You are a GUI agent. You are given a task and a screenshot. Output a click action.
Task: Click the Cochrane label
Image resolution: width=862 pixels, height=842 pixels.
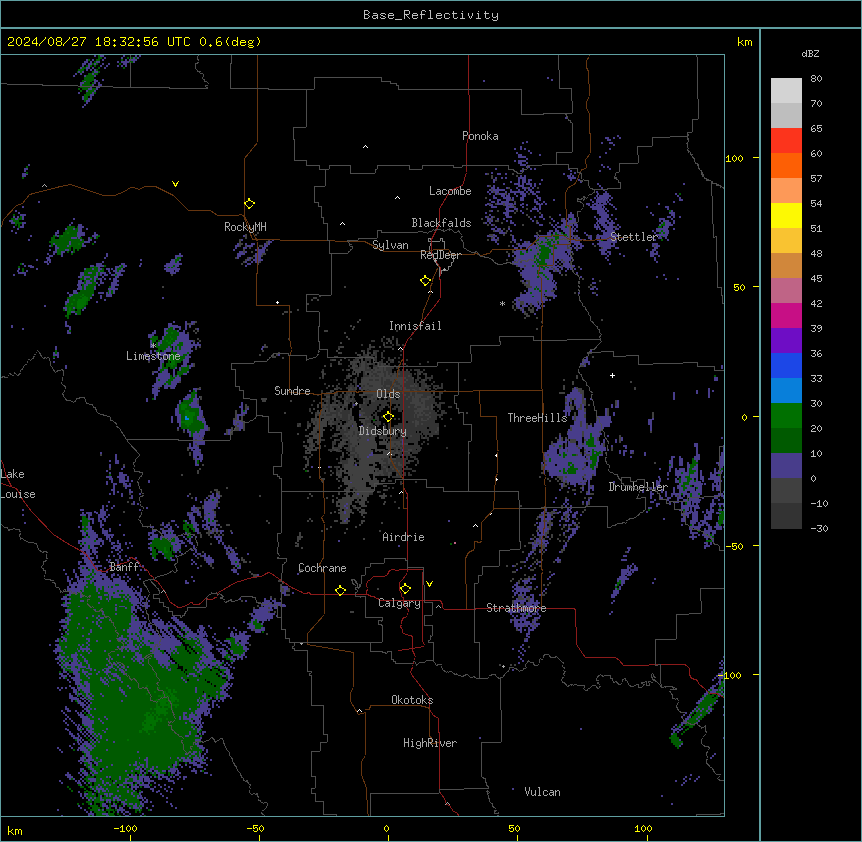tap(322, 568)
